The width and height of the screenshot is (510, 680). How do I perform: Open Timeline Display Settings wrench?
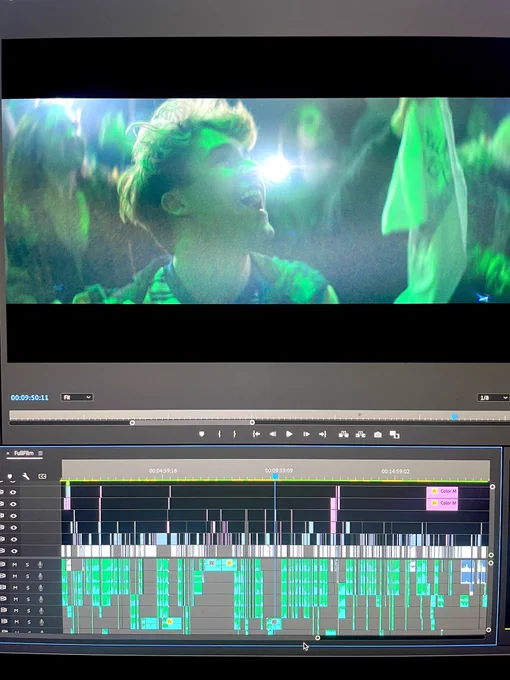[26, 477]
